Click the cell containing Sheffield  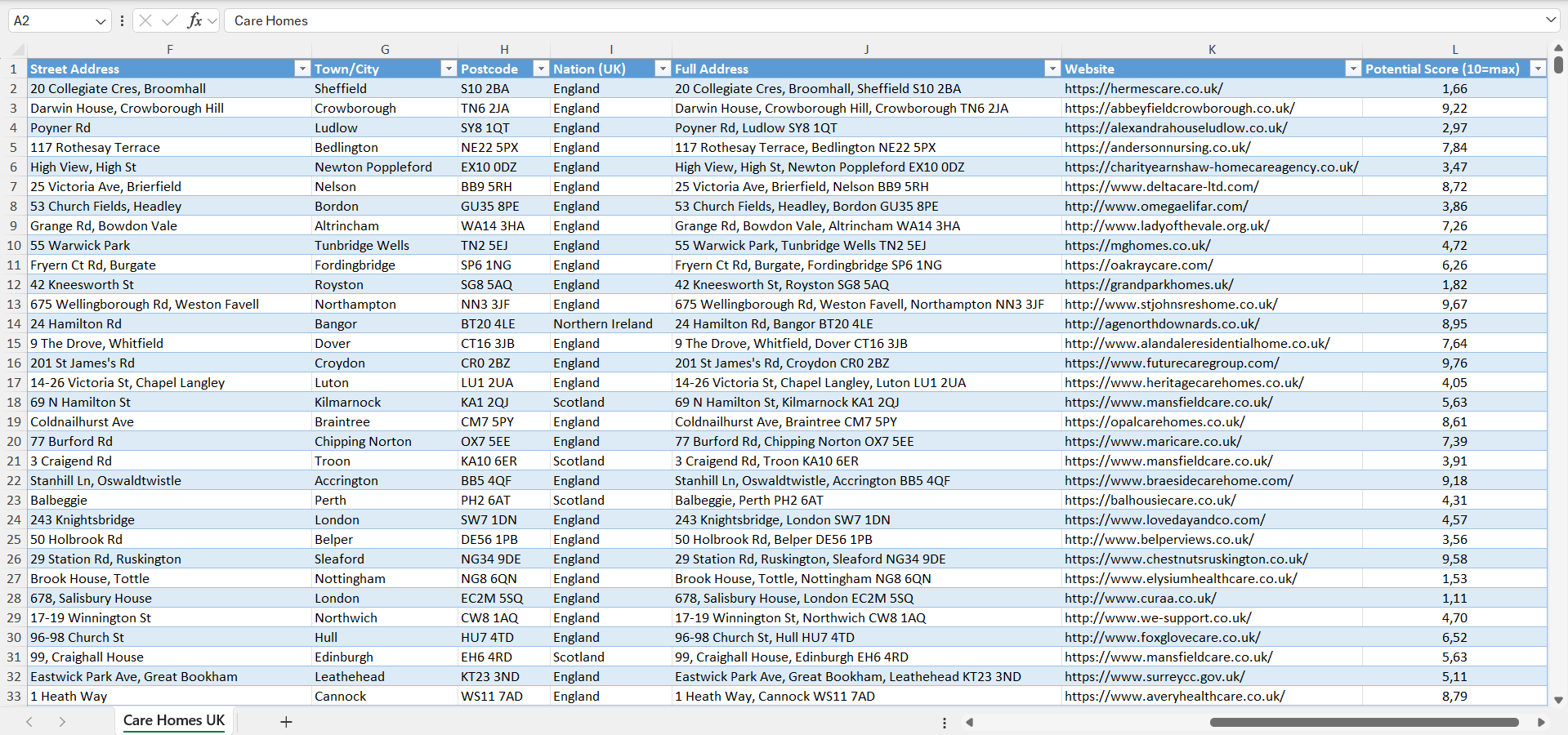coord(385,88)
